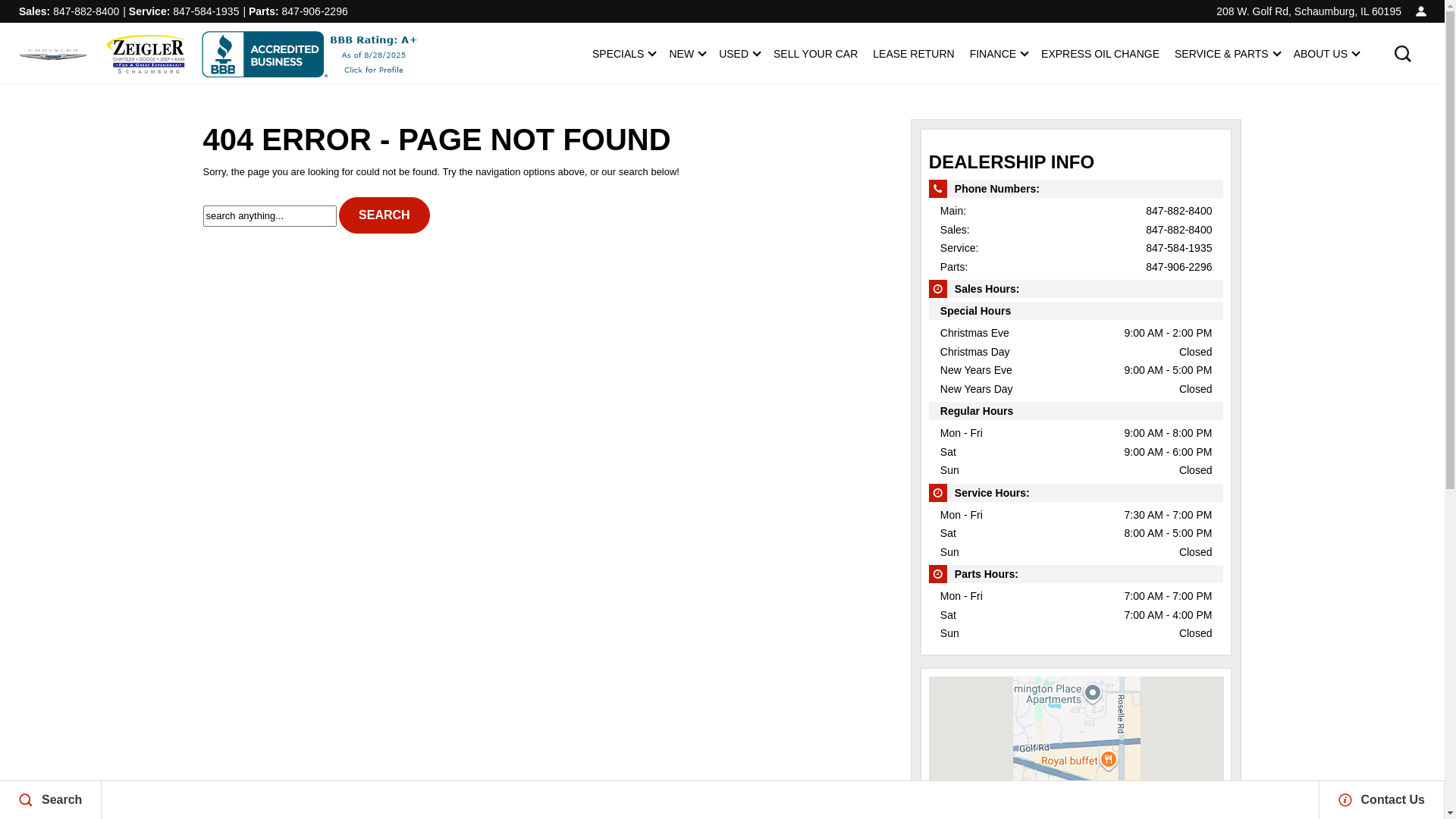Open the SELL YOUR CAR menu item

815,54
